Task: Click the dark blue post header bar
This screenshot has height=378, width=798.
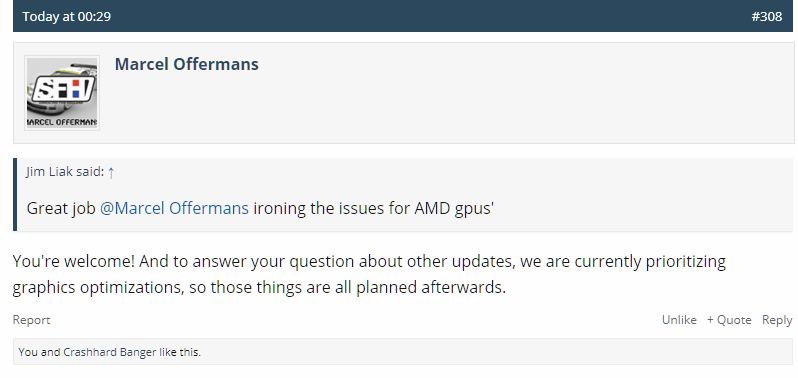Action: click(x=403, y=16)
